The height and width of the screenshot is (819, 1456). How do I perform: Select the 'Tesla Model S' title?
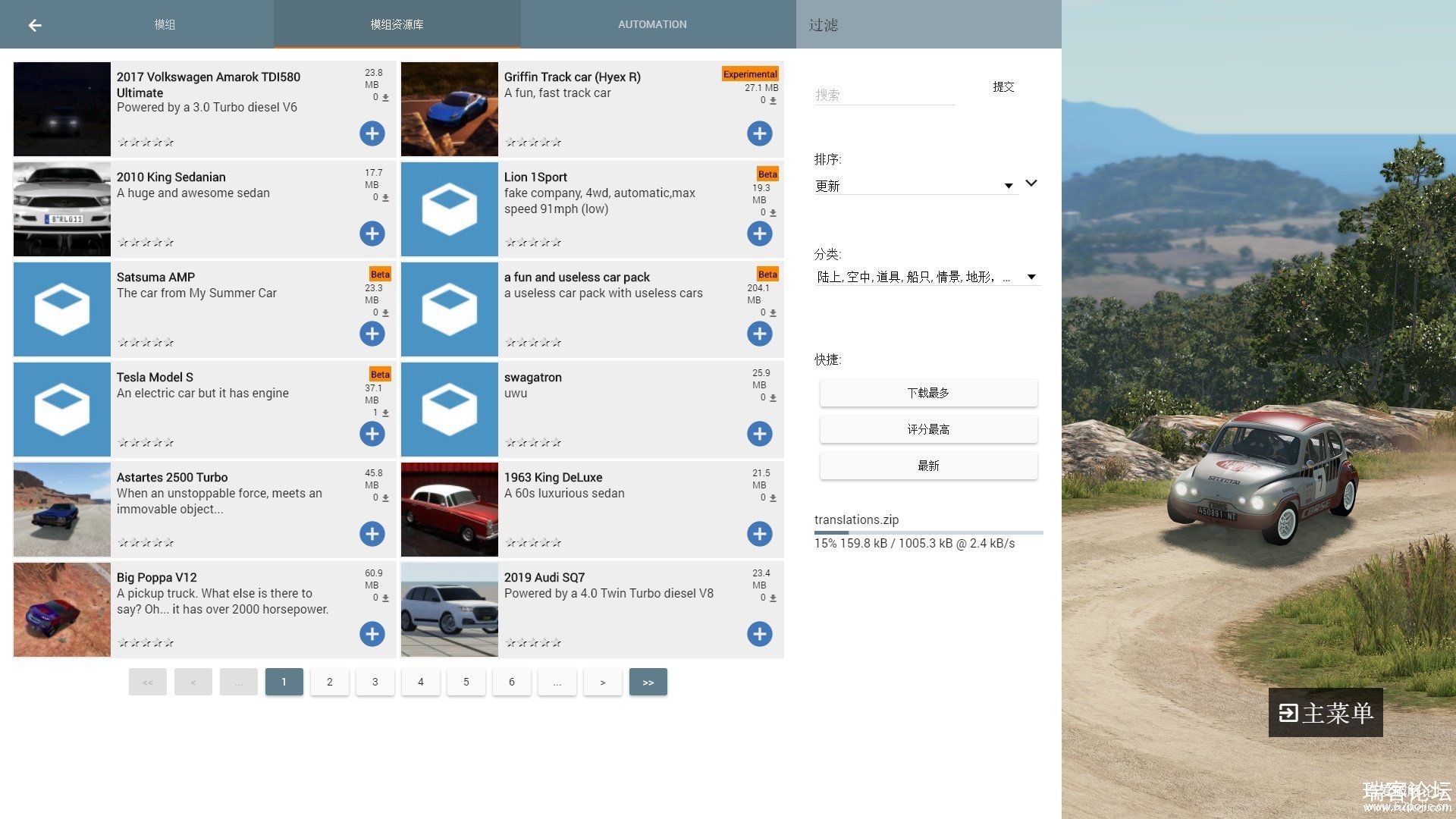tap(155, 377)
